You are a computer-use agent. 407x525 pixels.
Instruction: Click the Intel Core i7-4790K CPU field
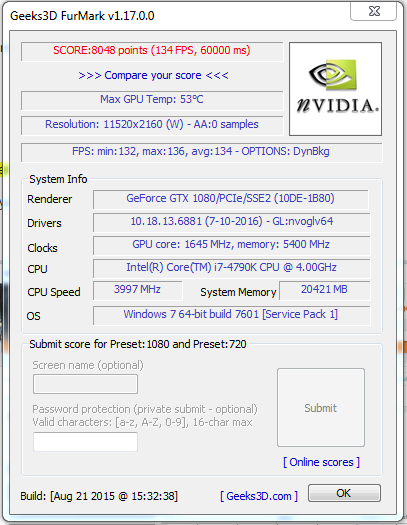tap(232, 268)
